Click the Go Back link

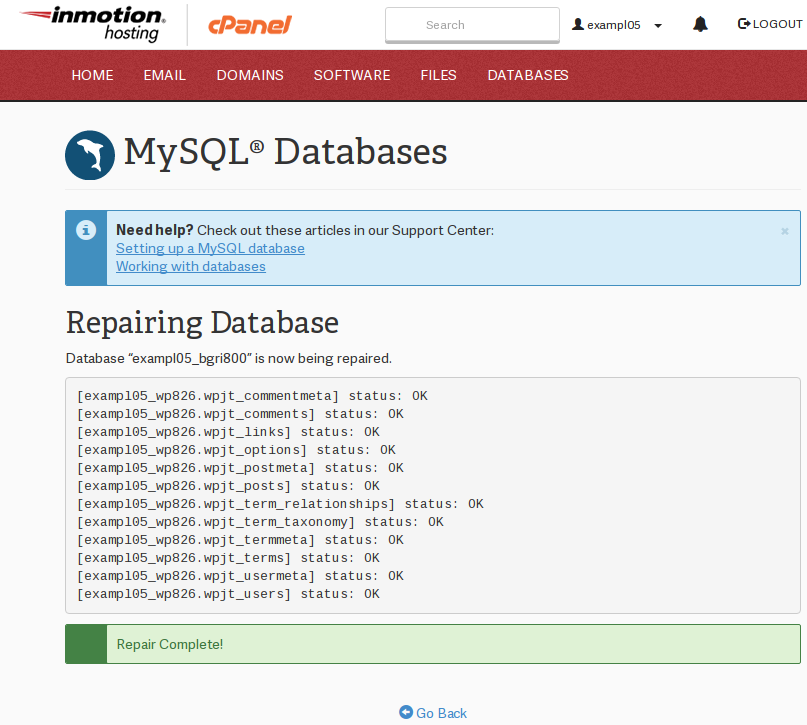point(433,713)
